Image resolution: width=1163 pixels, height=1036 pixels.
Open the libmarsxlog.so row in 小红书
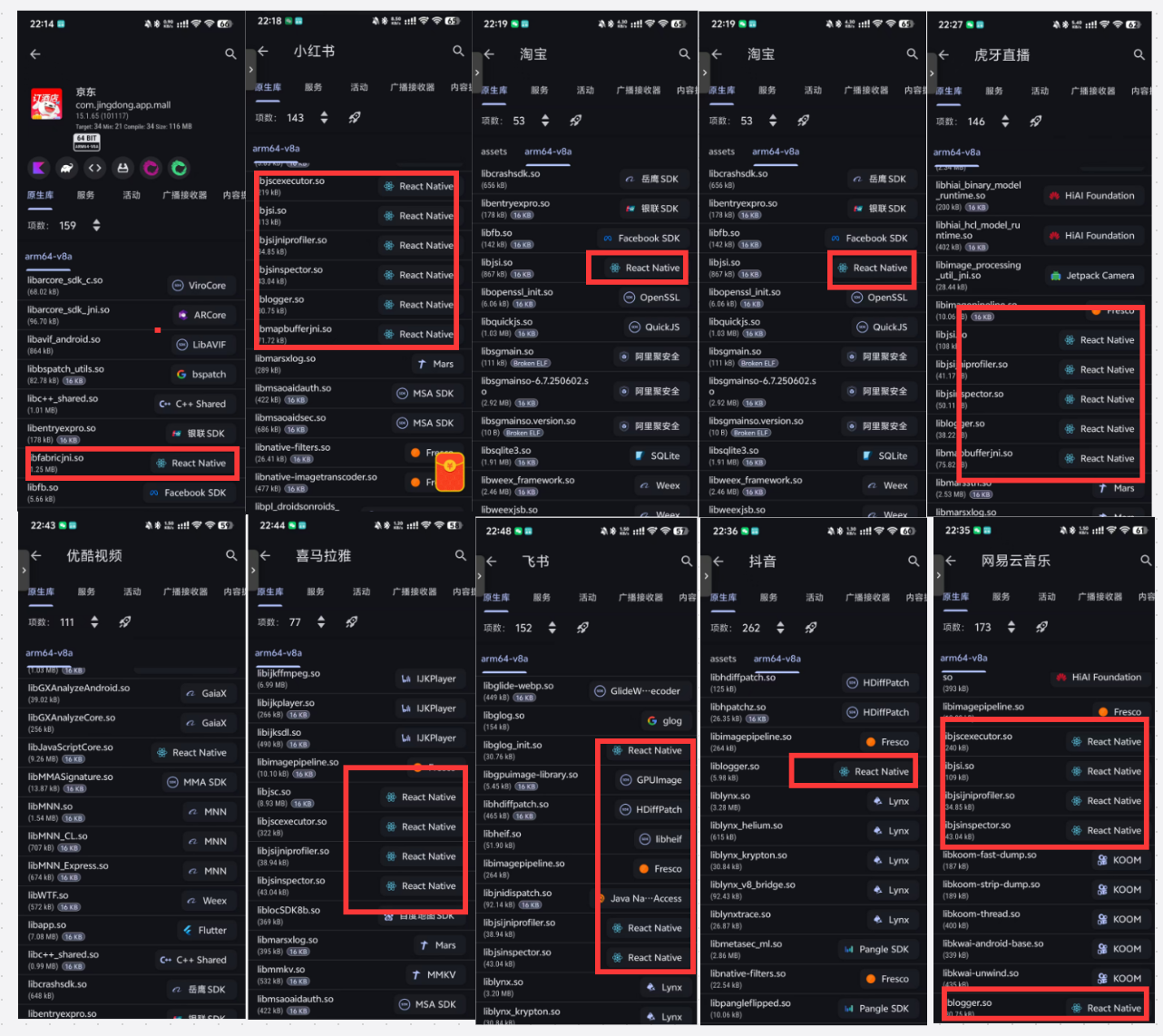pyautogui.click(x=358, y=364)
